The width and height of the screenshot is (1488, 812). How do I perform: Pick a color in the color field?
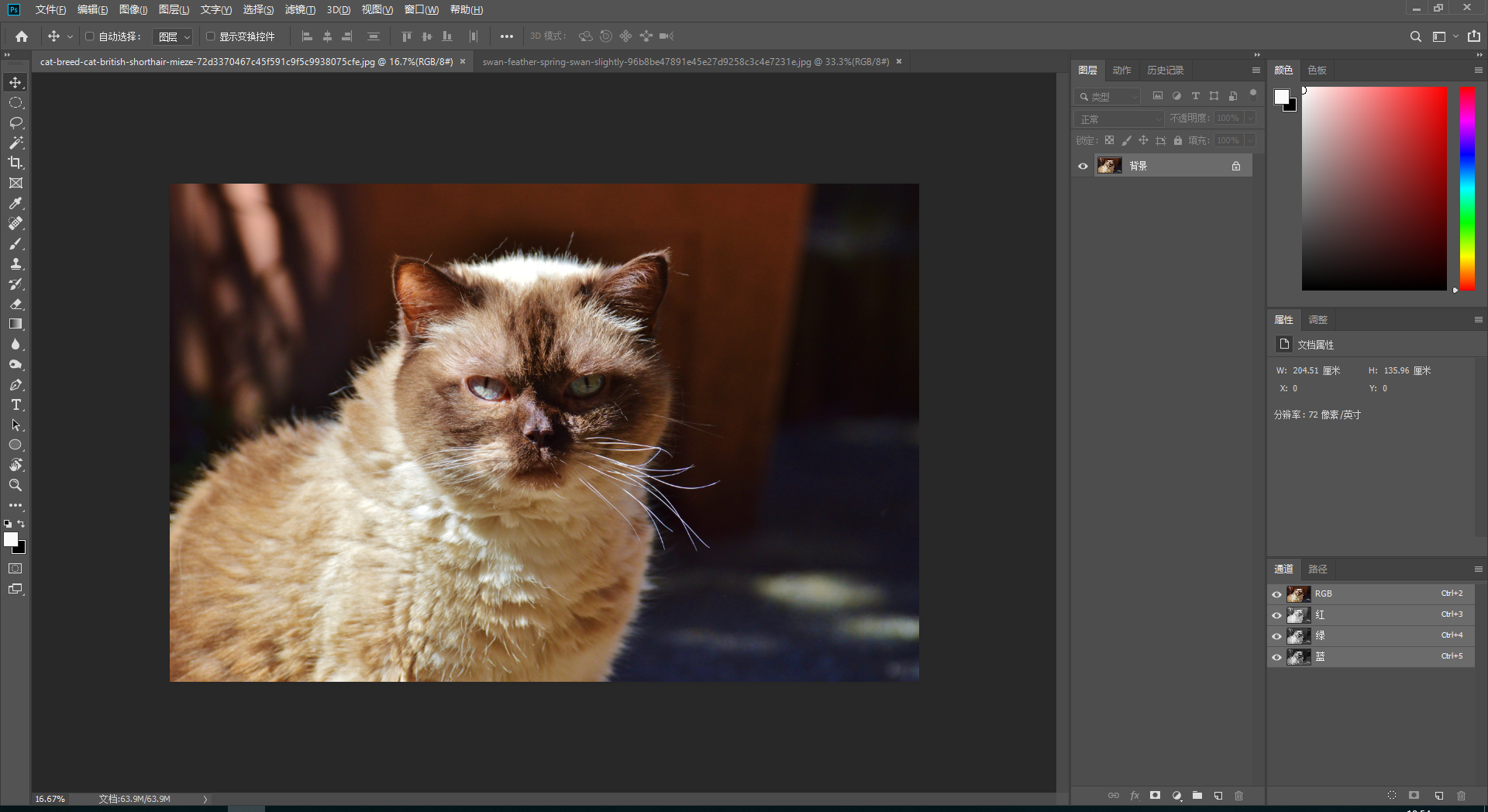pyautogui.click(x=1374, y=188)
